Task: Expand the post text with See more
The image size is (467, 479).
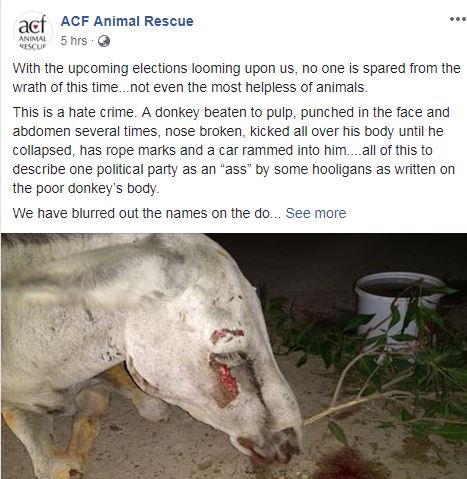Action: click(316, 213)
